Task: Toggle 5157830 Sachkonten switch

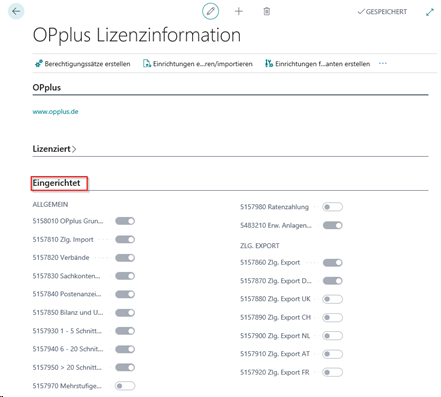Action: (125, 276)
